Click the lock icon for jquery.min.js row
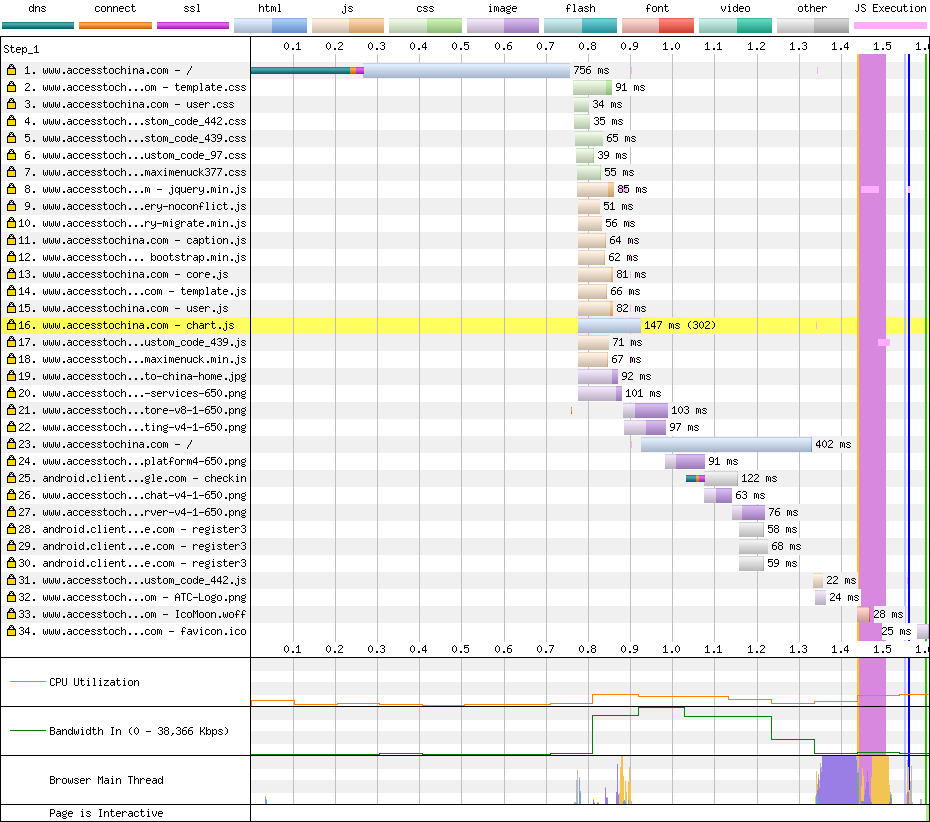This screenshot has width=930, height=822. click(11, 189)
